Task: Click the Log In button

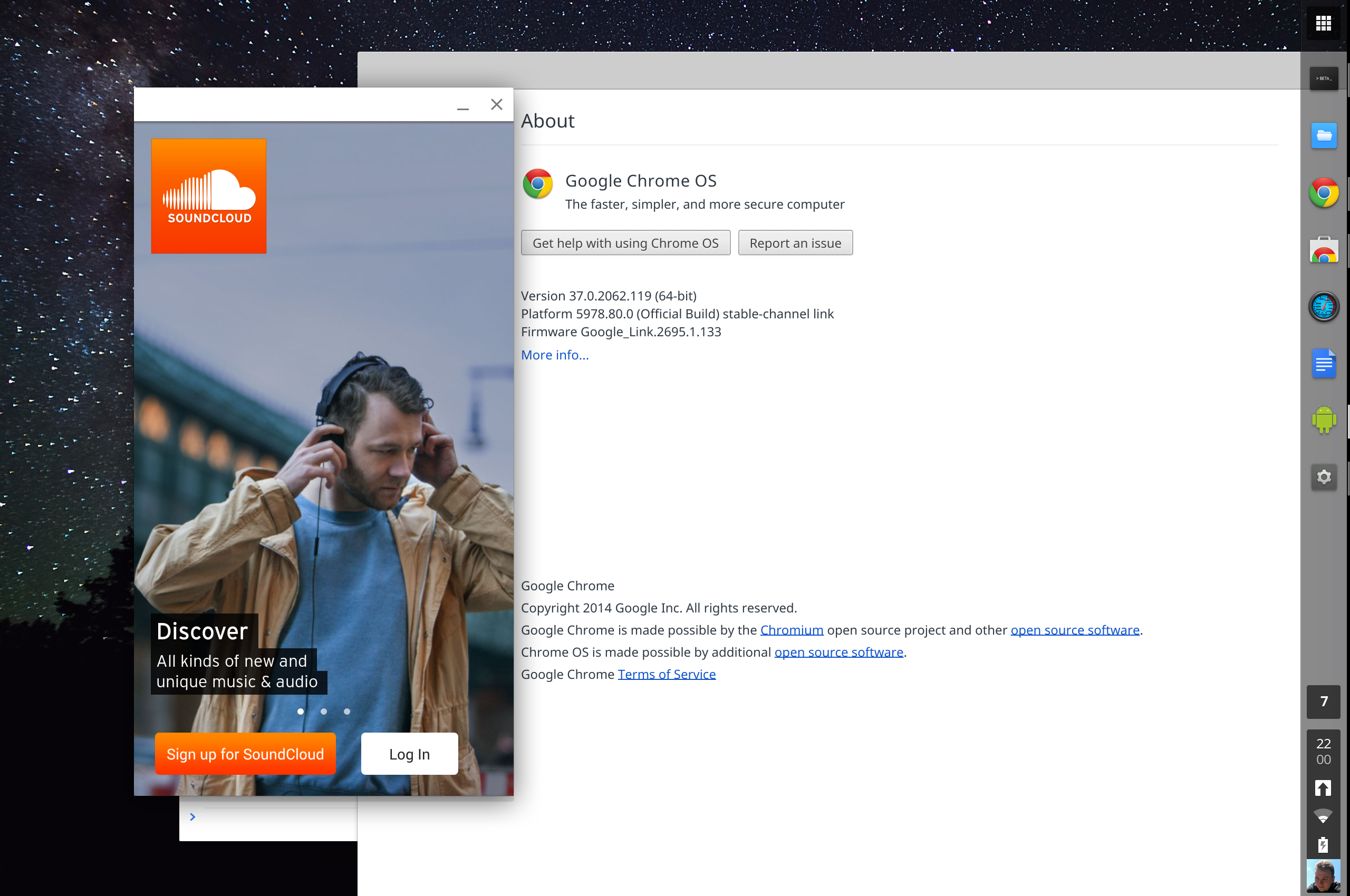Action: [x=409, y=755]
